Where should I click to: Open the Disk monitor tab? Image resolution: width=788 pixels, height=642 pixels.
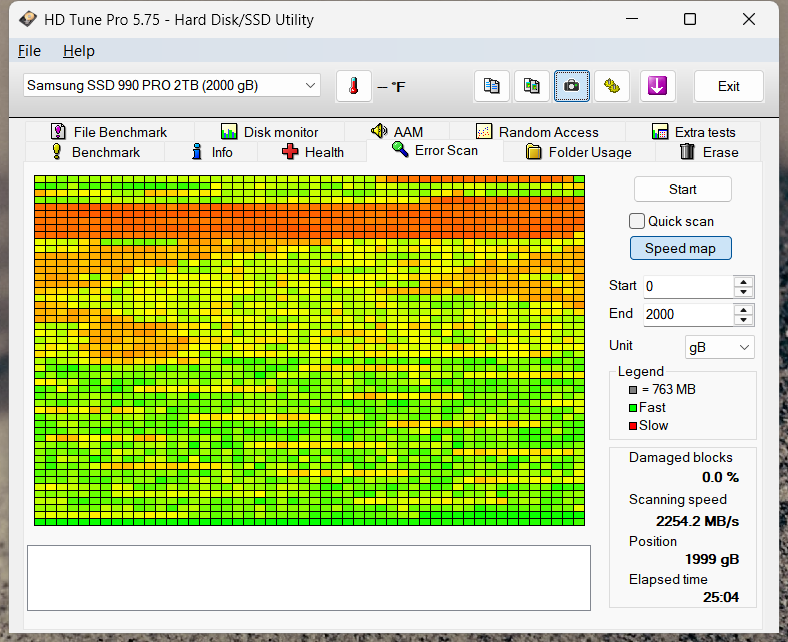[x=270, y=132]
